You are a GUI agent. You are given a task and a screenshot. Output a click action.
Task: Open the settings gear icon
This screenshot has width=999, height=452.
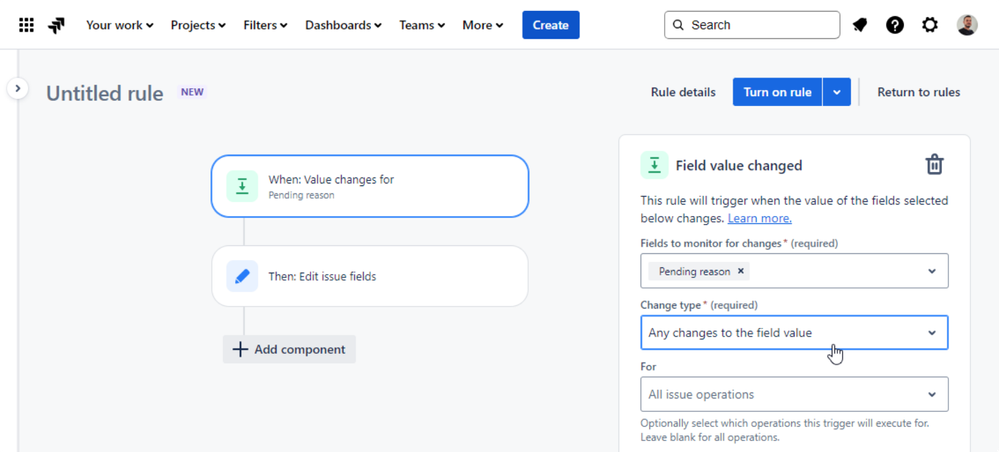[930, 25]
